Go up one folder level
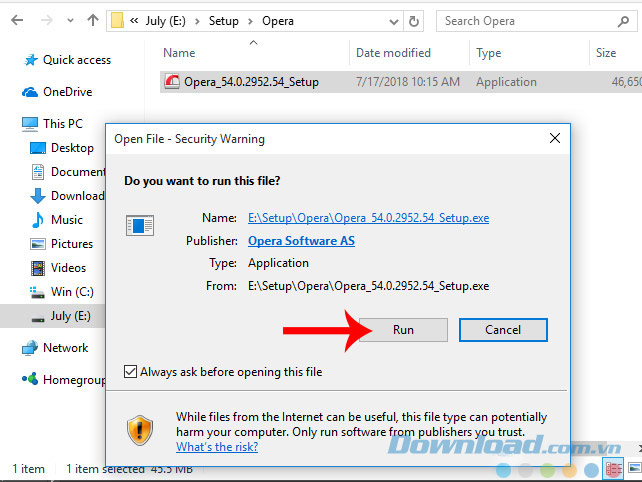642x482 pixels. [x=93, y=20]
